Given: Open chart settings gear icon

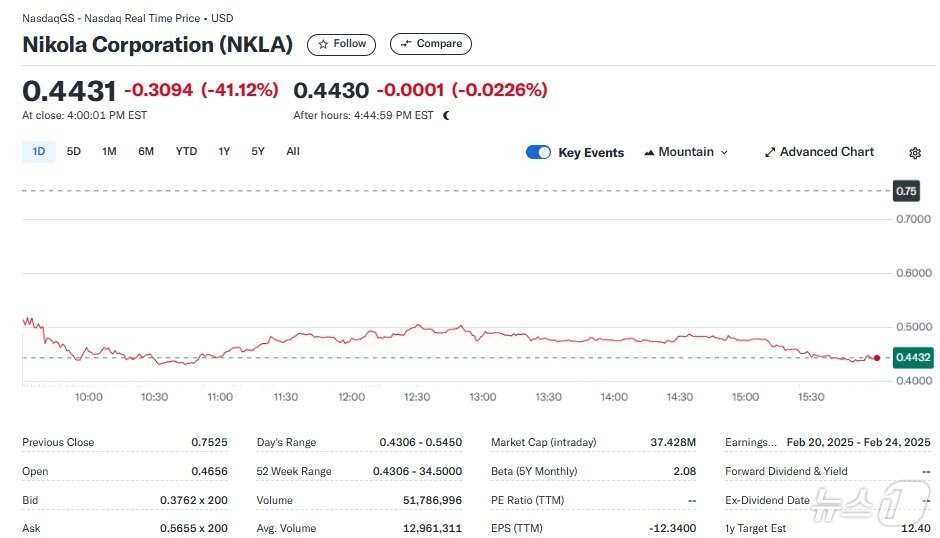Looking at the screenshot, I should [x=914, y=153].
